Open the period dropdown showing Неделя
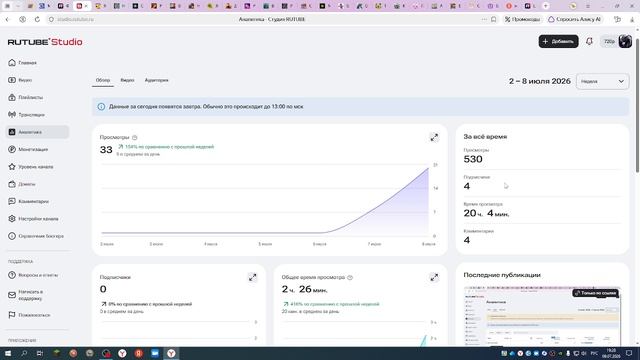This screenshot has height=360, width=640. (602, 81)
